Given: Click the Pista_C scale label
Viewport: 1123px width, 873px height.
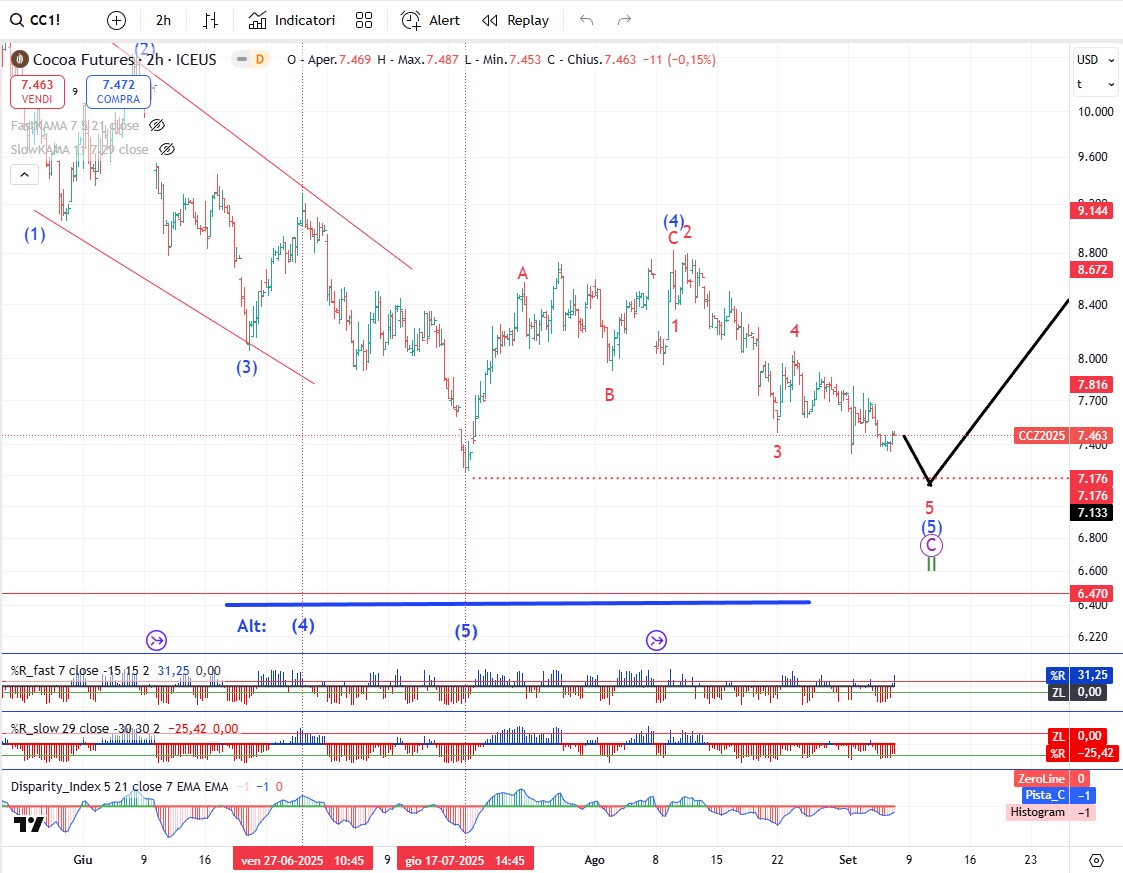Looking at the screenshot, I should pos(1046,795).
